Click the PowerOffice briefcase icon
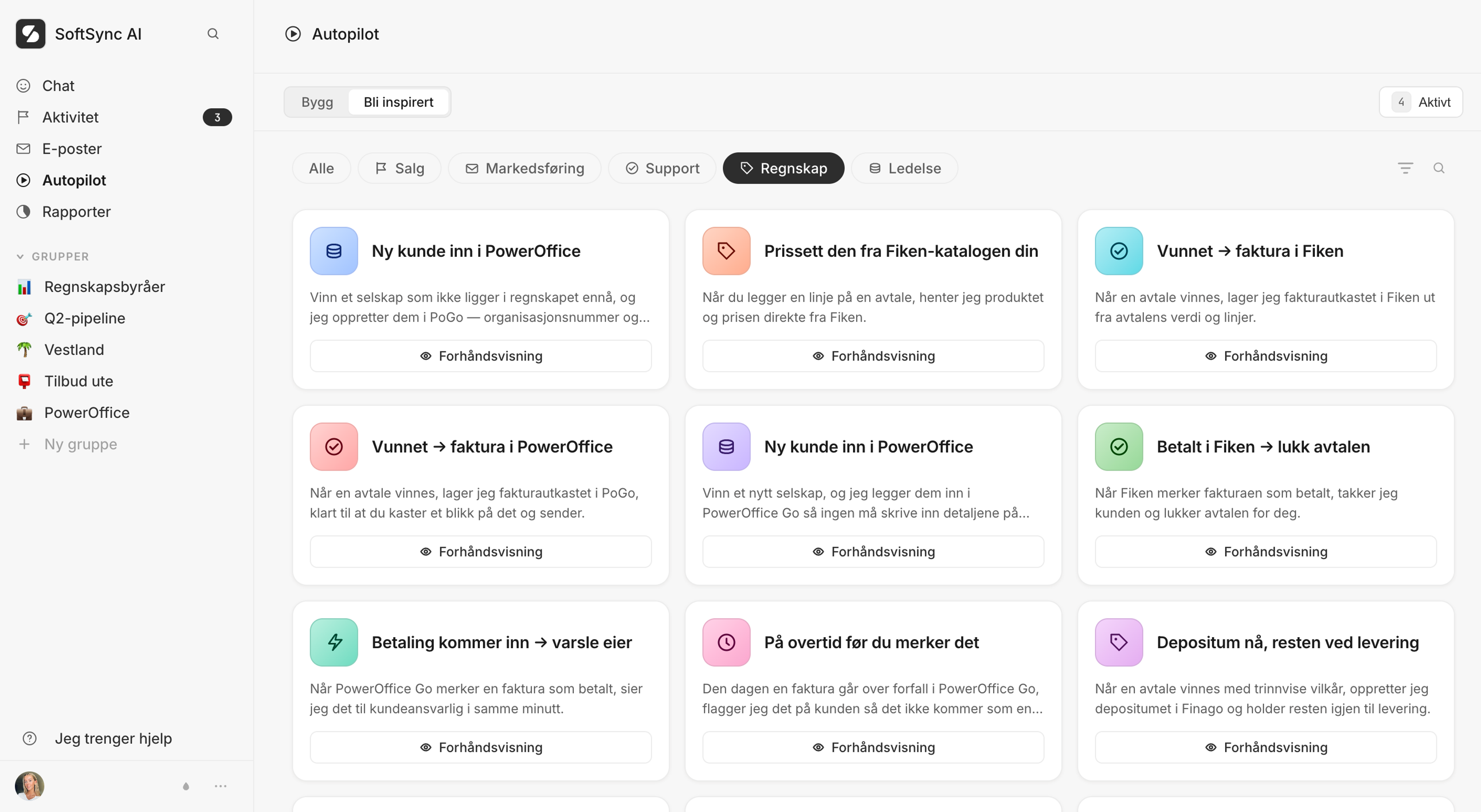The height and width of the screenshot is (812, 1481). pos(24,413)
